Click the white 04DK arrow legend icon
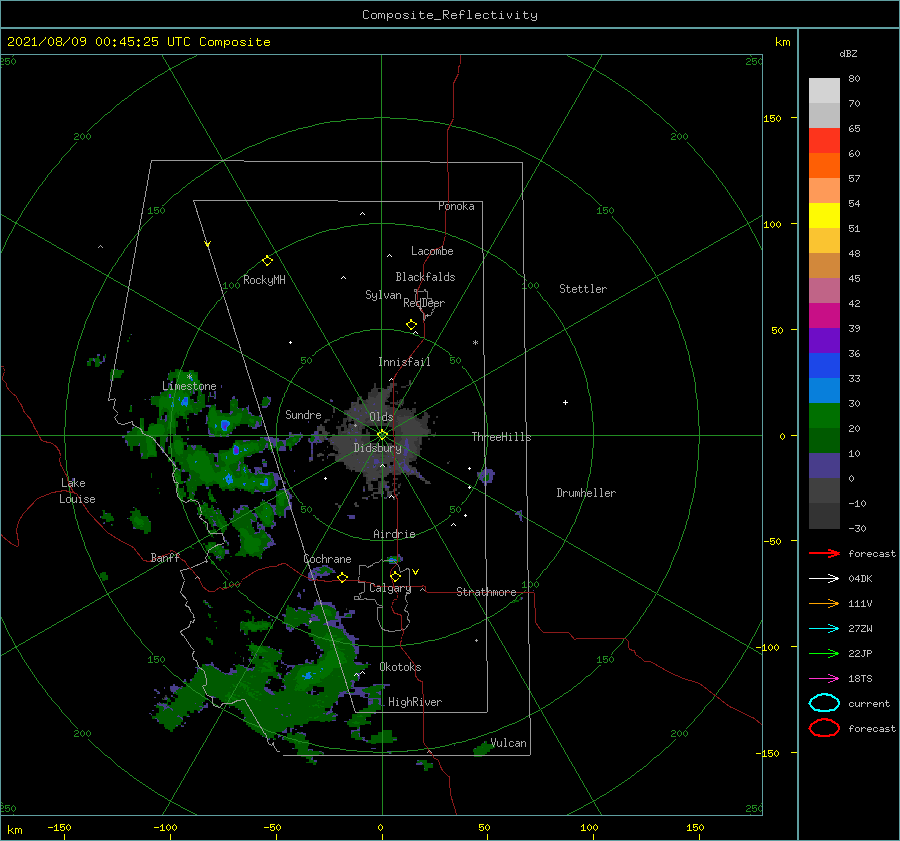Image resolution: width=900 pixels, height=841 pixels. point(824,579)
